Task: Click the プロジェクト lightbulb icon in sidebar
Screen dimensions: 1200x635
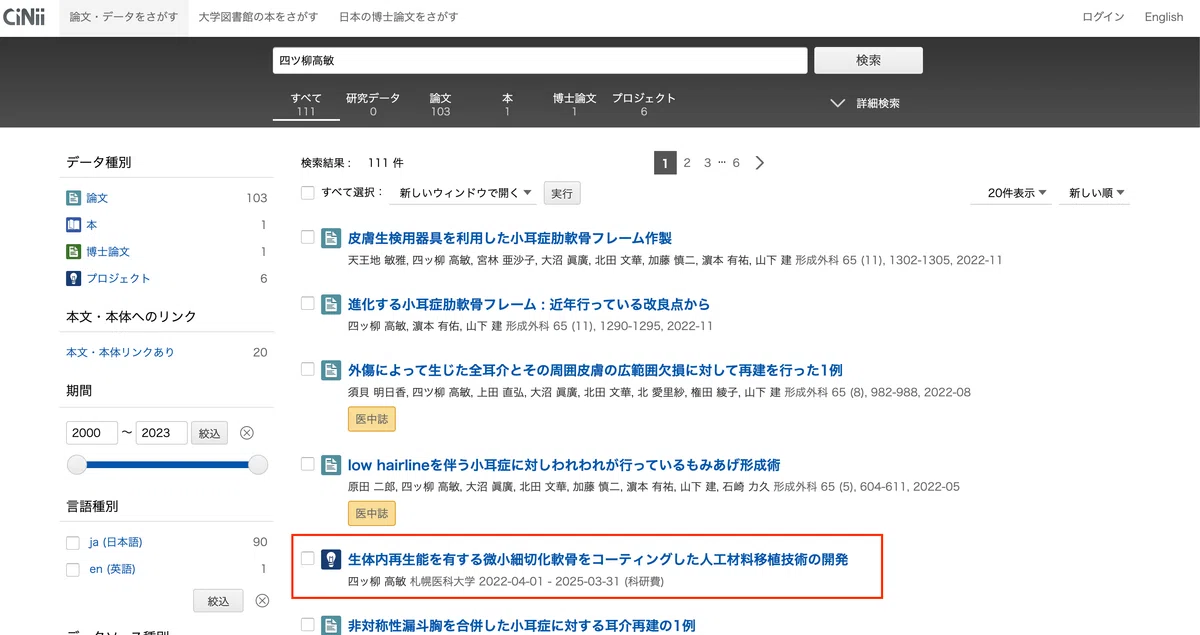Action: pyautogui.click(x=74, y=278)
